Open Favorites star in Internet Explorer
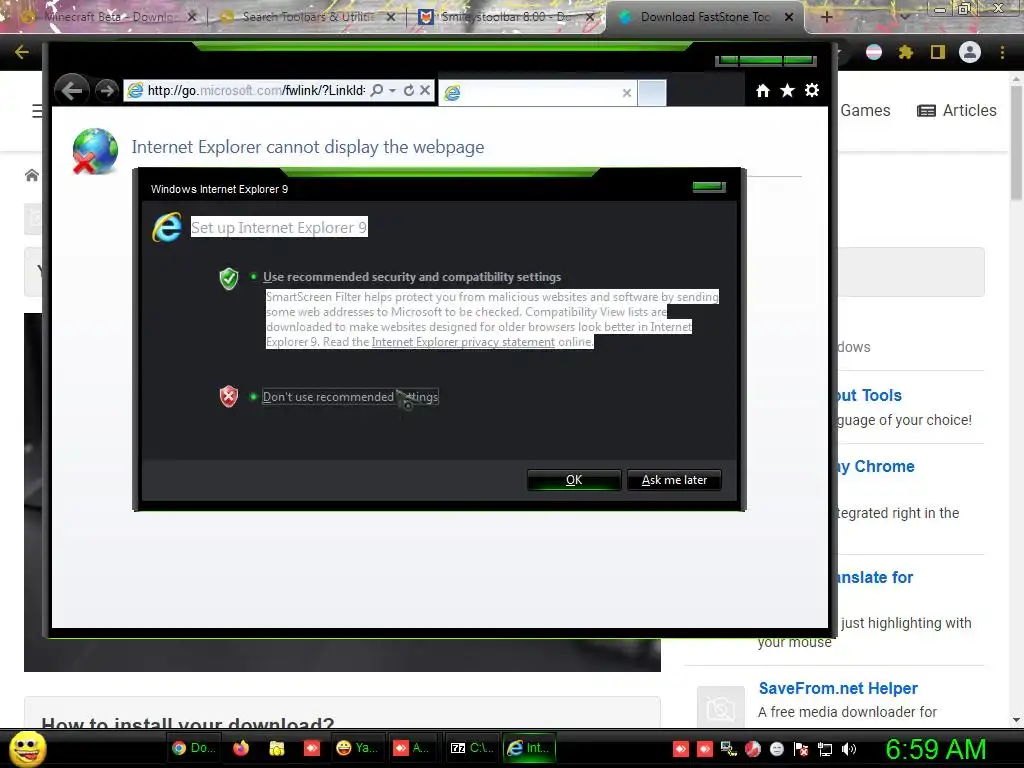The width and height of the screenshot is (1024, 768). 787,91
